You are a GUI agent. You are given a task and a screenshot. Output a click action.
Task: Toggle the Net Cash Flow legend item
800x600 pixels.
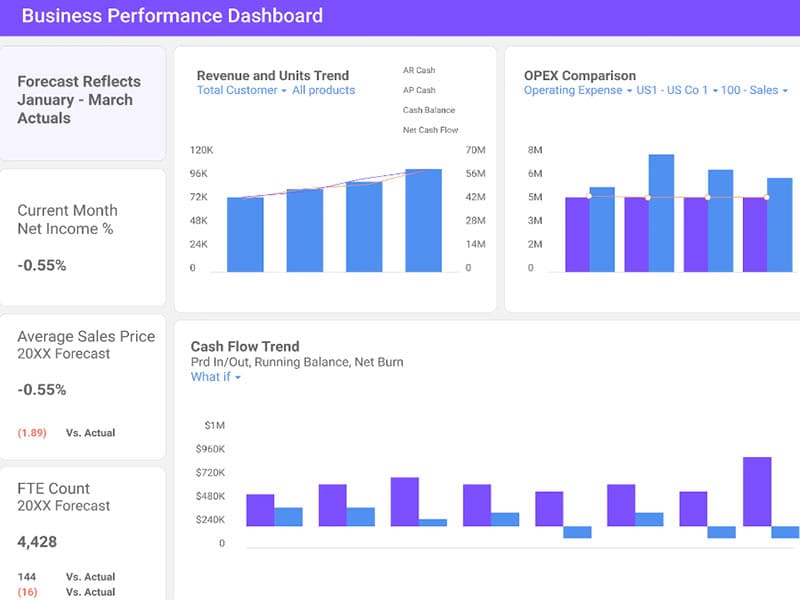[x=430, y=130]
